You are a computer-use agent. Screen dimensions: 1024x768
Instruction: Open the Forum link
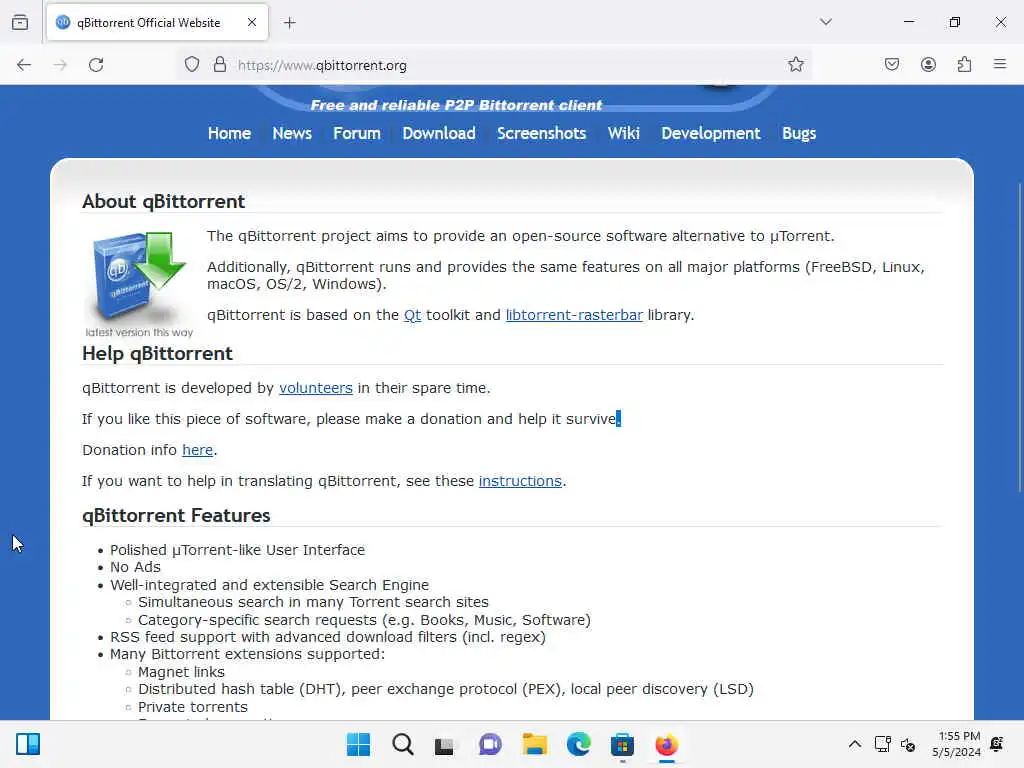pyautogui.click(x=357, y=133)
